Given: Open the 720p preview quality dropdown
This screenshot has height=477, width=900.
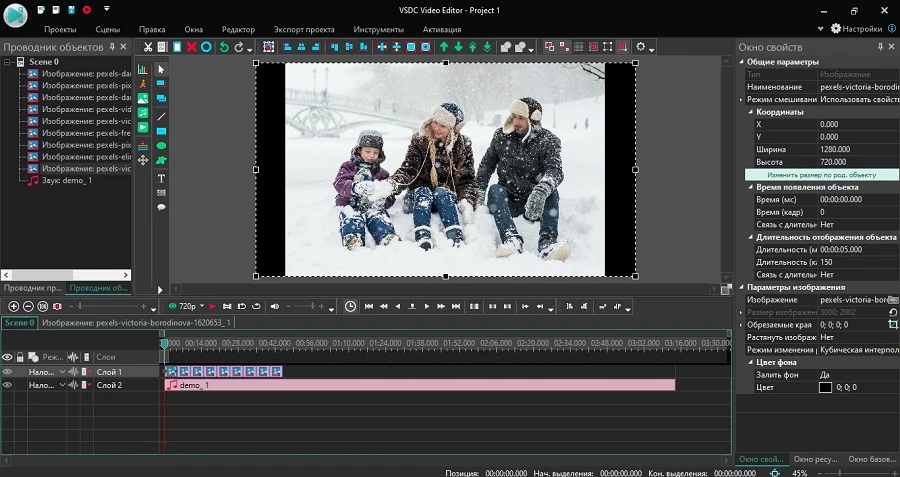Looking at the screenshot, I should point(201,307).
